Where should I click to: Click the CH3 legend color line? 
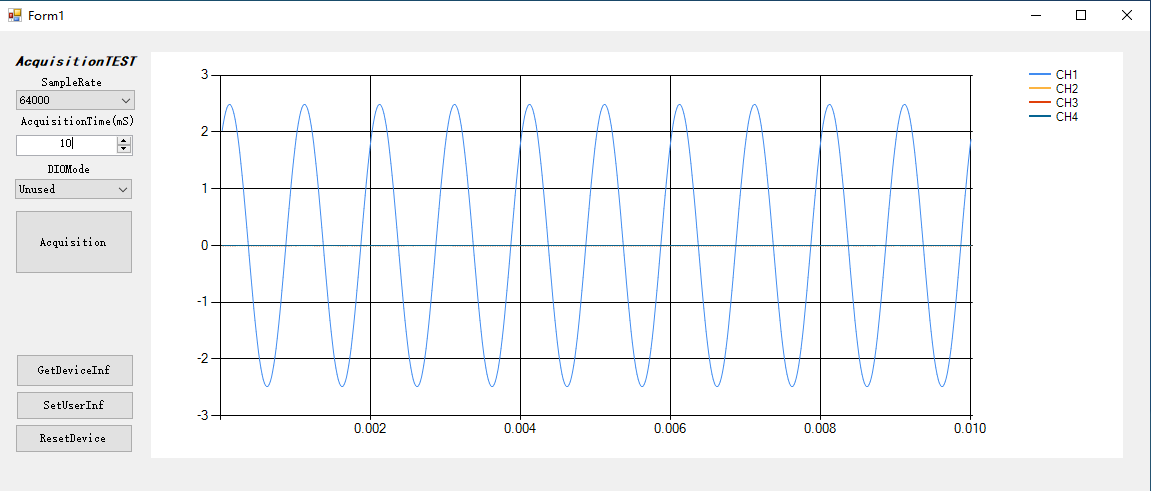coord(1040,103)
